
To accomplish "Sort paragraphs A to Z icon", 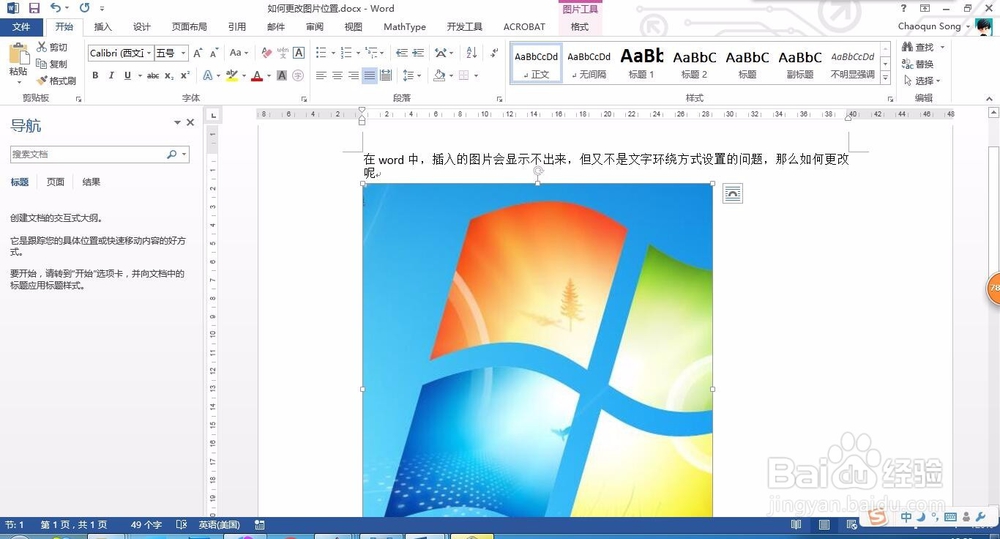I will pyautogui.click(x=471, y=53).
